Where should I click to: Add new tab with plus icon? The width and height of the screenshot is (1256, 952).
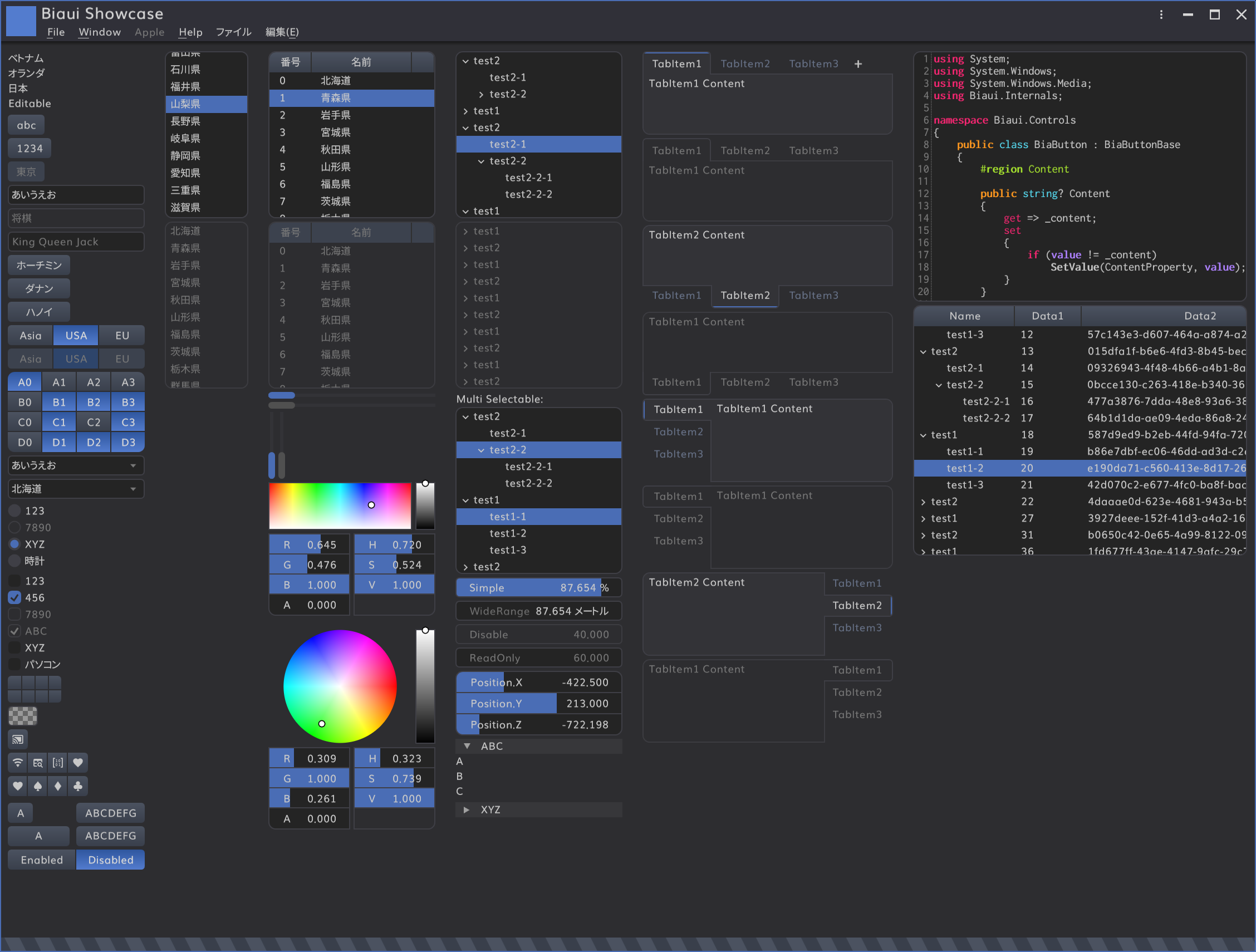pos(858,64)
